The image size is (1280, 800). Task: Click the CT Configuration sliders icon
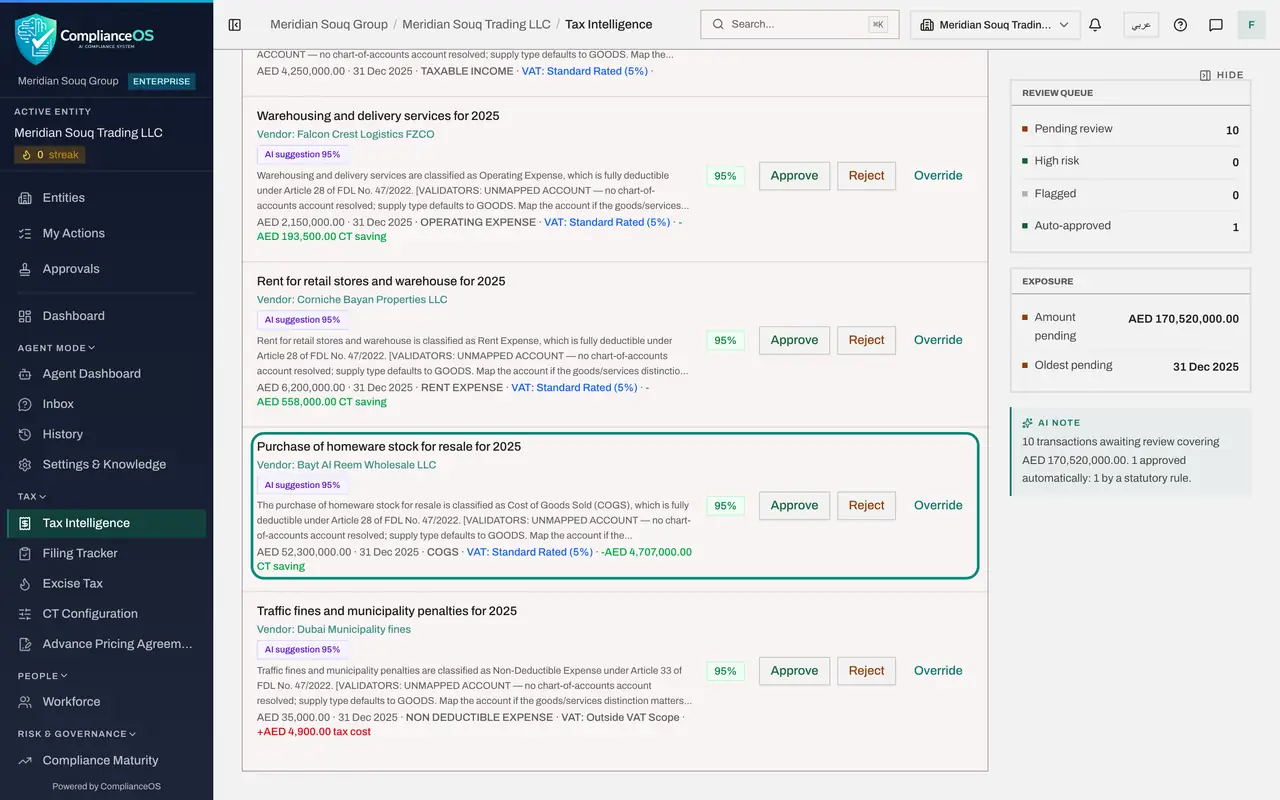(x=25, y=614)
